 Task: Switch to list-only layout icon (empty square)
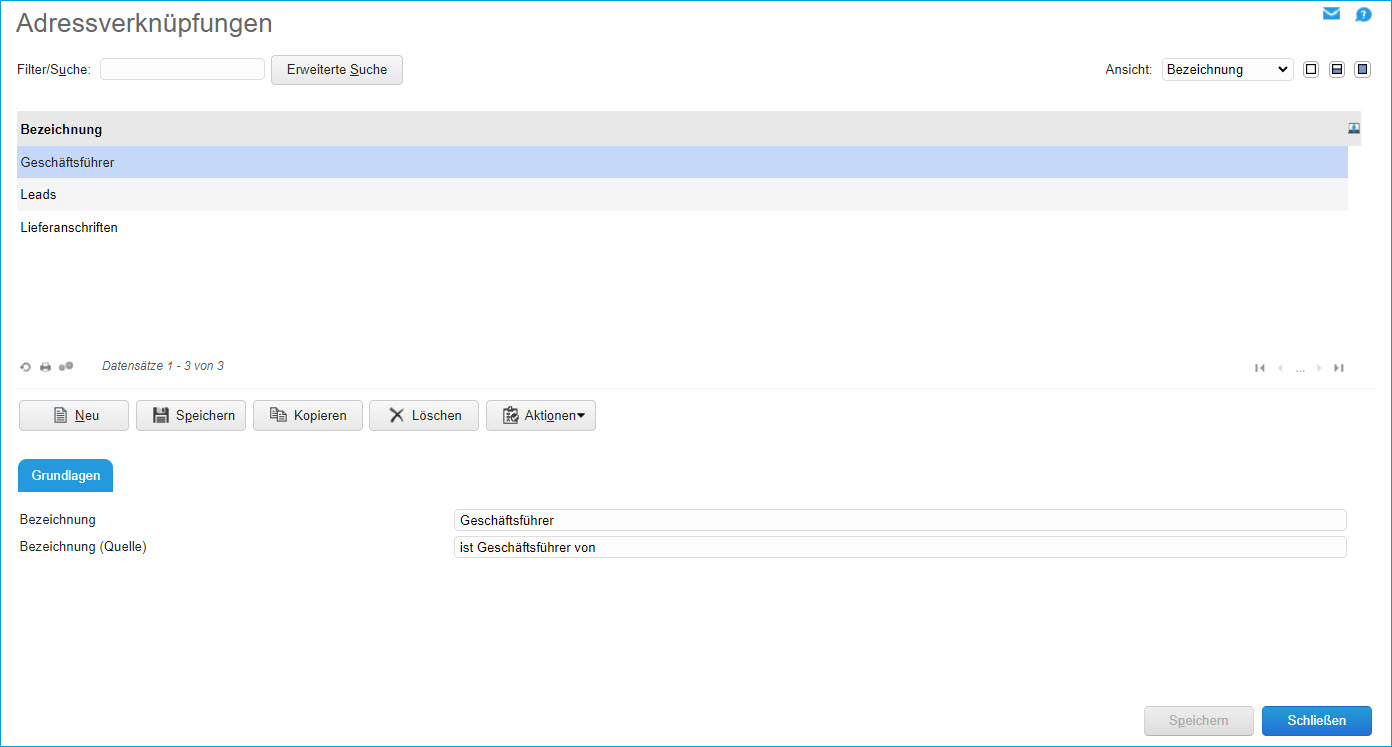(1311, 70)
